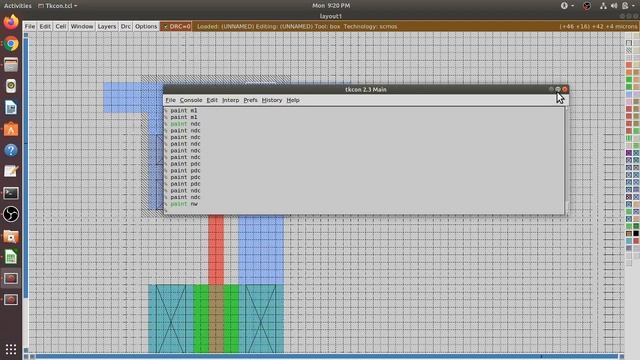Open the Layers menu in Magic
This screenshot has height=360, width=640.
107,26
